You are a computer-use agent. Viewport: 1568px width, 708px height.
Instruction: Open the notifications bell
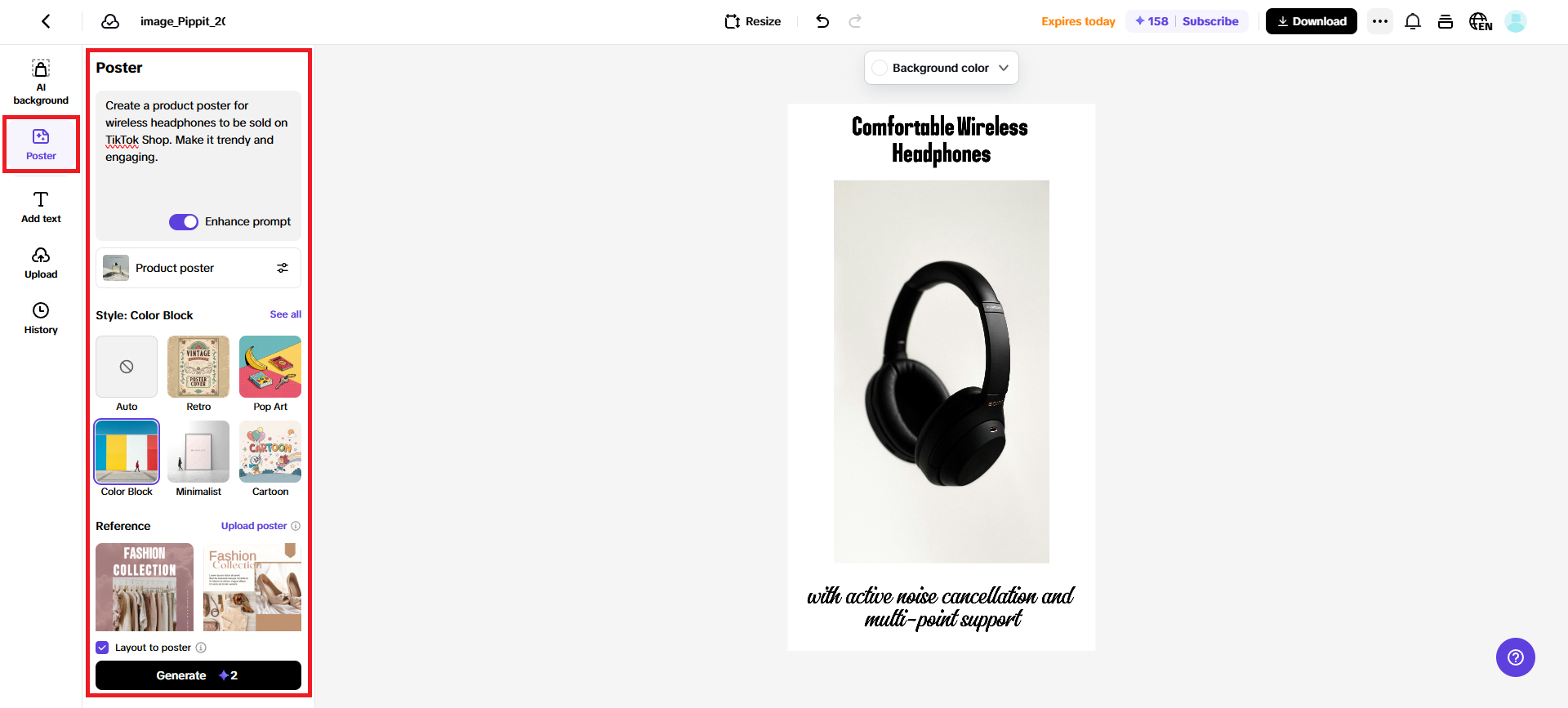click(x=1413, y=21)
